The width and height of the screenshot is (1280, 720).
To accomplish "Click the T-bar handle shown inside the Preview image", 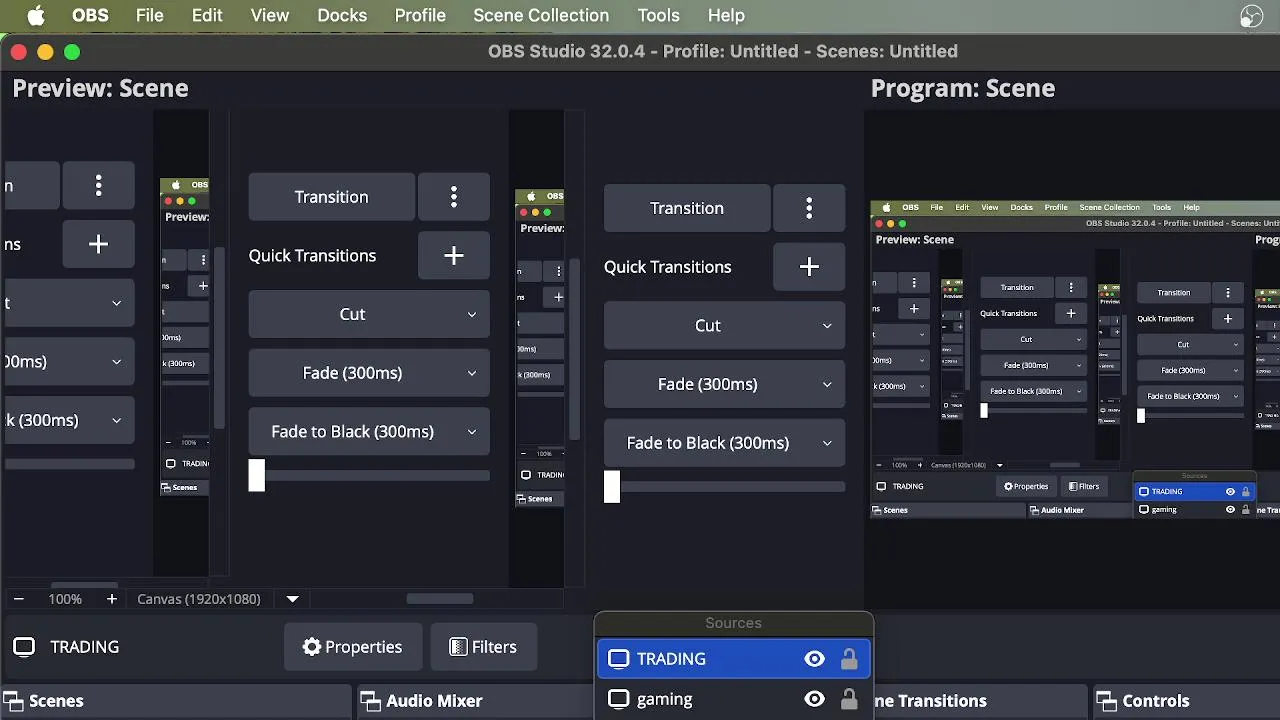I will coord(257,475).
